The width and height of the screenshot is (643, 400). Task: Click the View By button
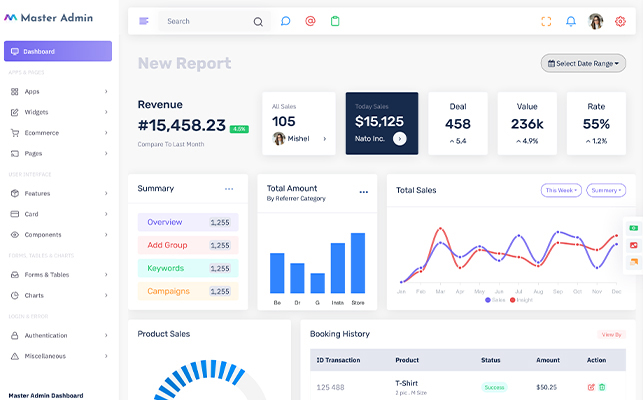[x=611, y=334]
